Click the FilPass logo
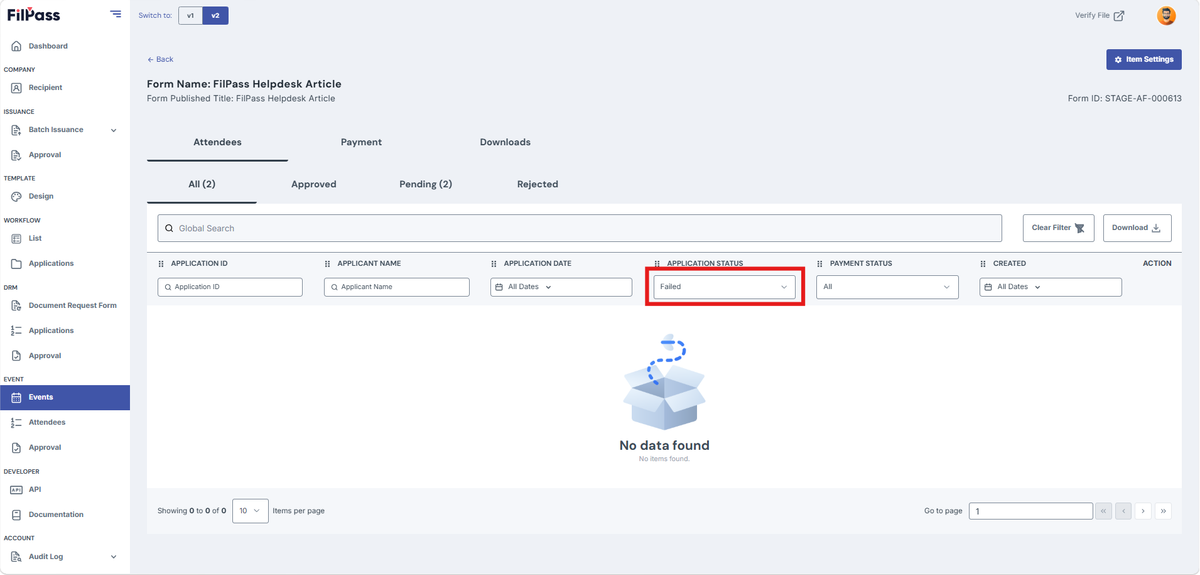 (34, 15)
